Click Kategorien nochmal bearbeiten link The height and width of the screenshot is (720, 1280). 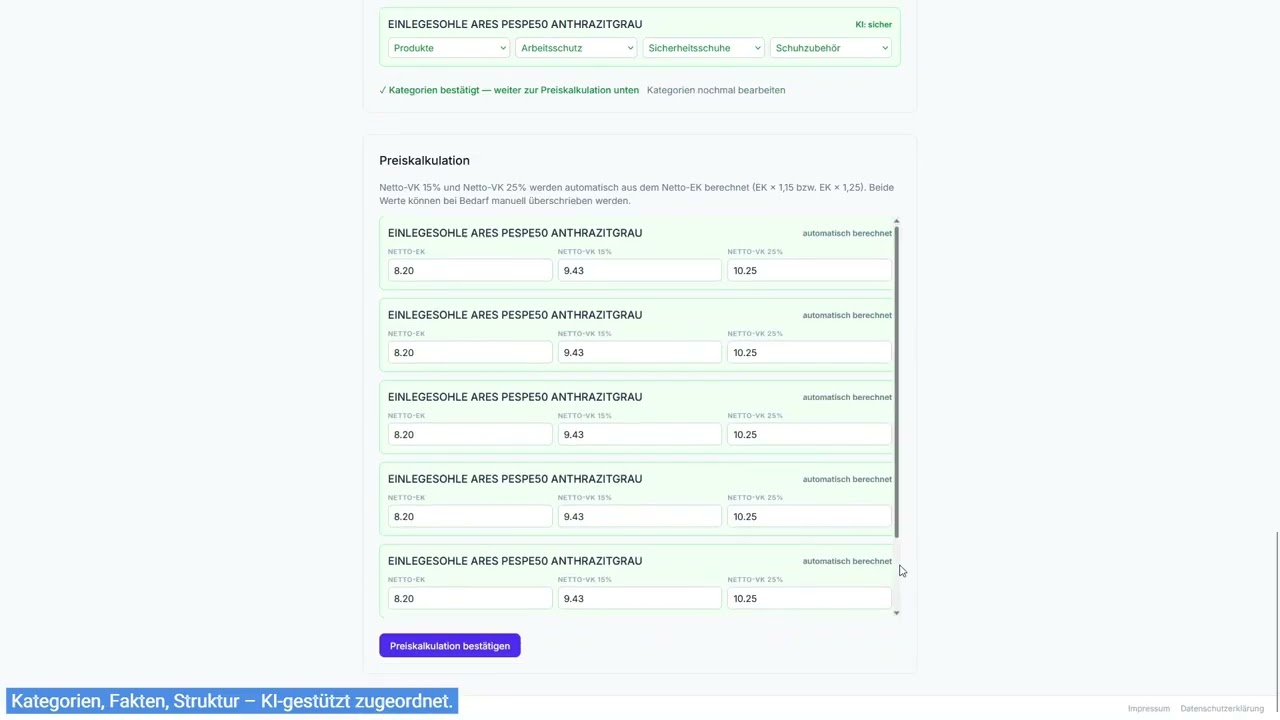[716, 90]
